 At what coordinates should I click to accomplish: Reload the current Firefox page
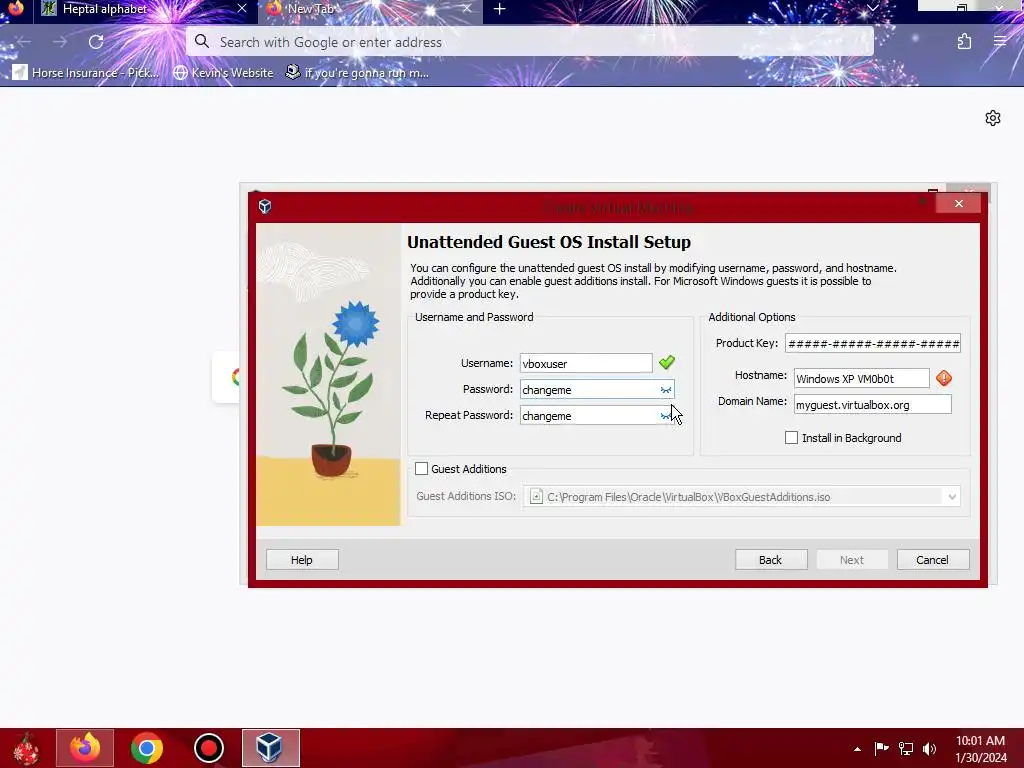coord(96,42)
